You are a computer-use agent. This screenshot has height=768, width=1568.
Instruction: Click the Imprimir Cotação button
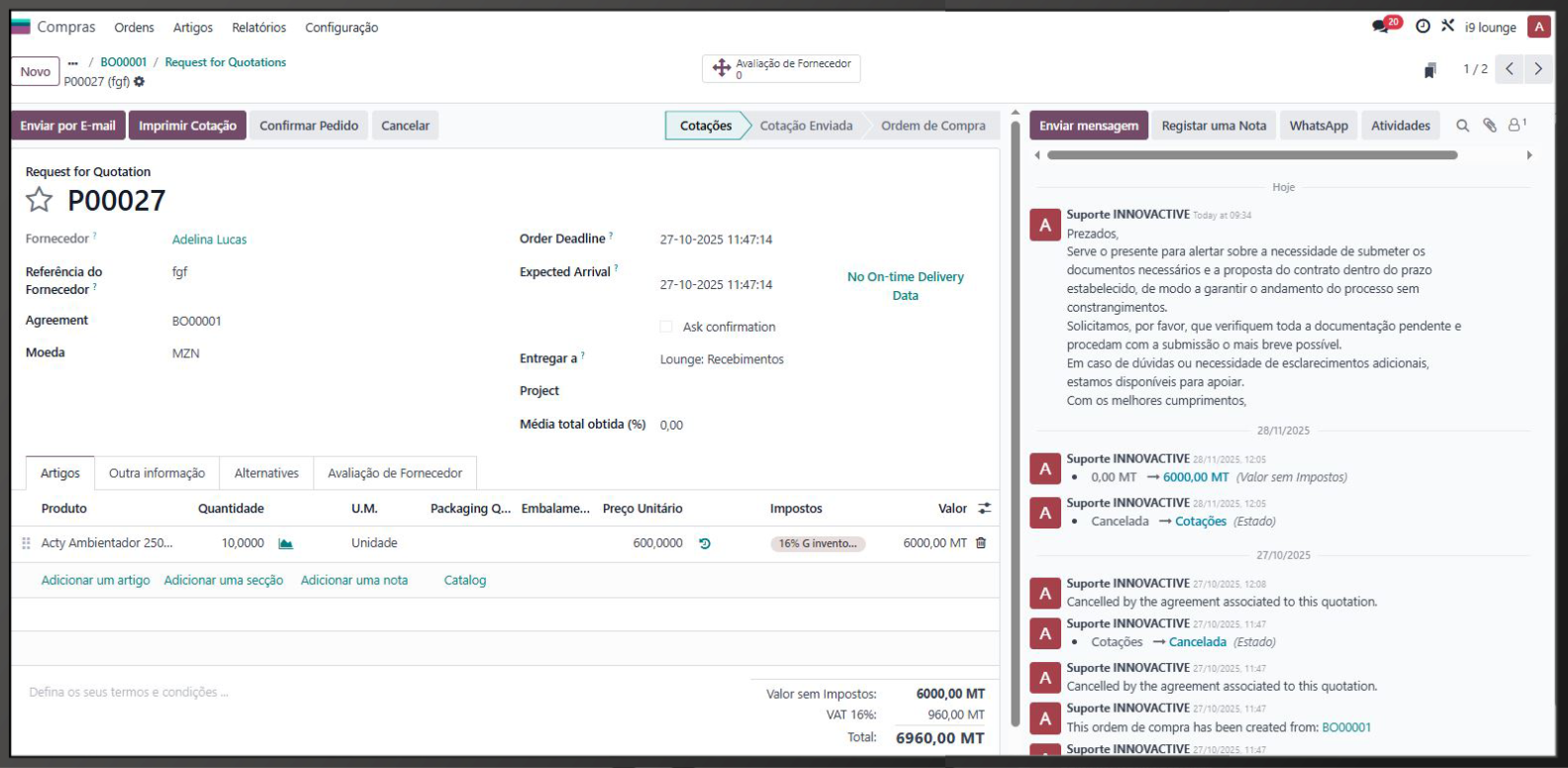187,126
